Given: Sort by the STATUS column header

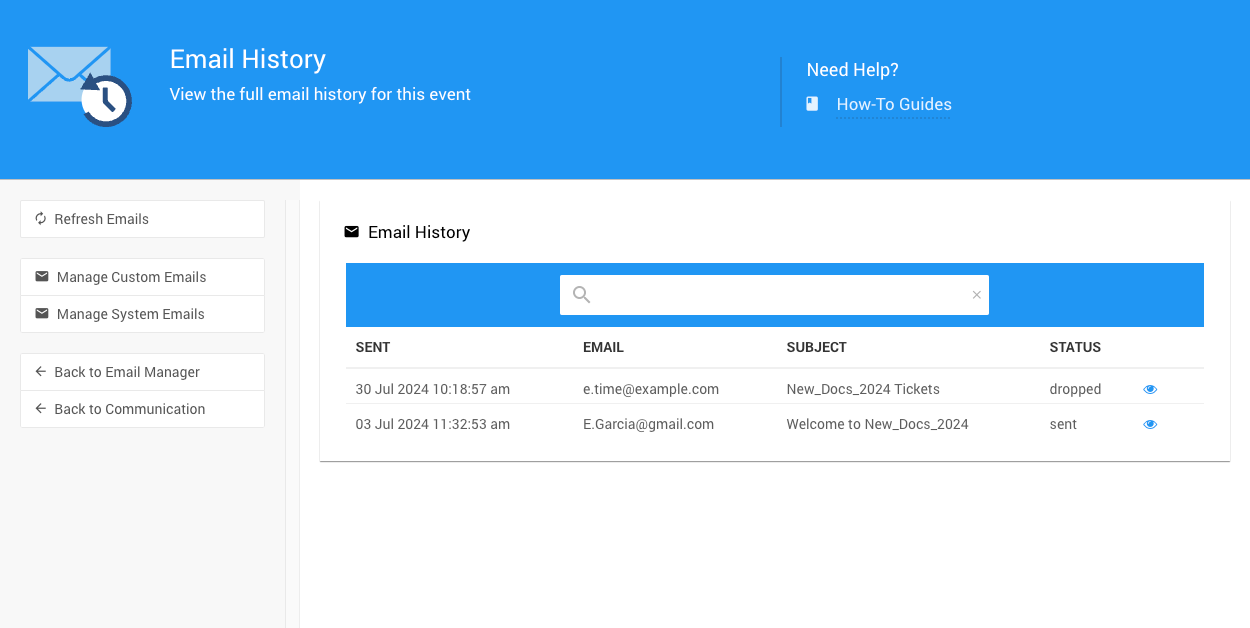Looking at the screenshot, I should pos(1074,347).
